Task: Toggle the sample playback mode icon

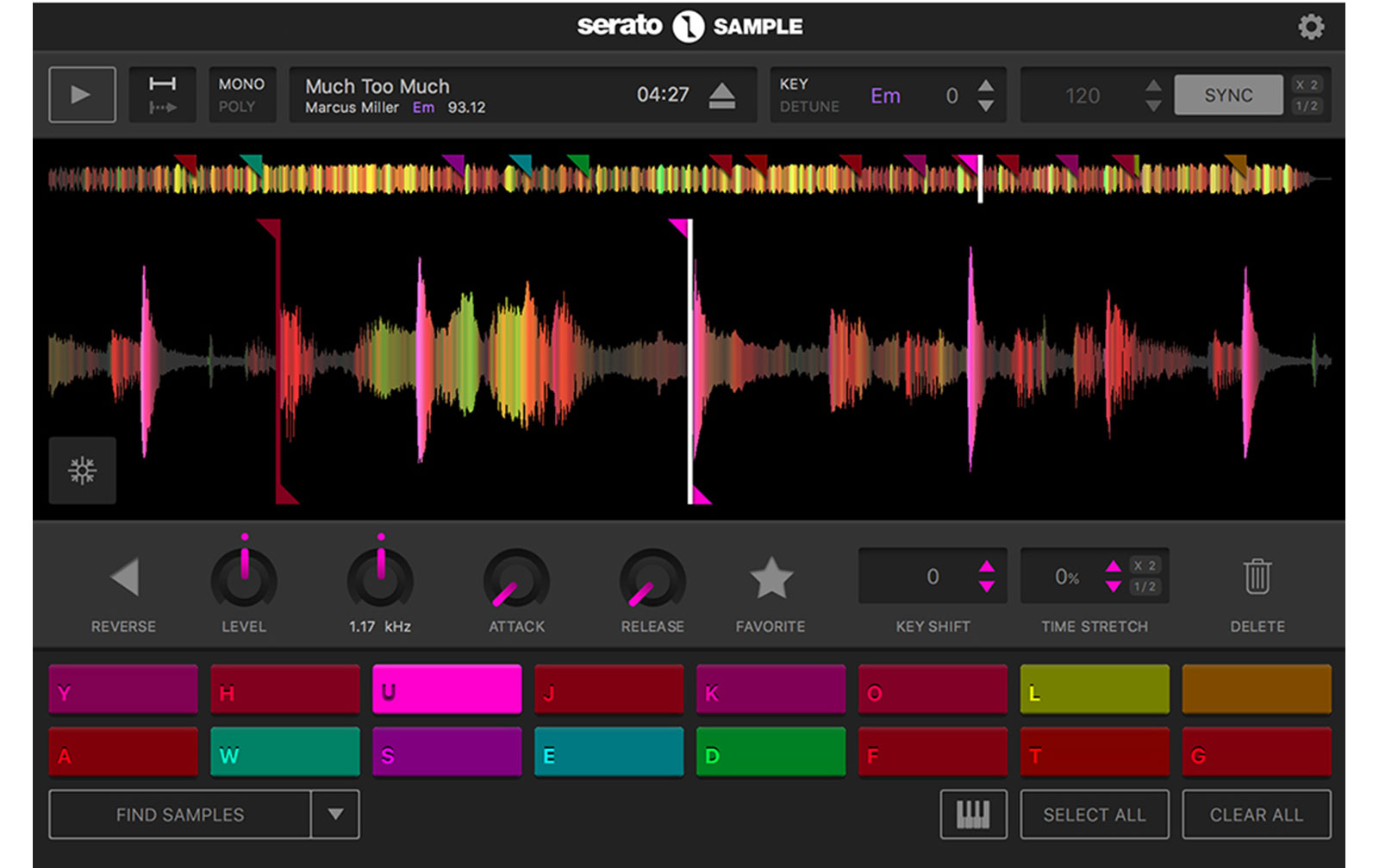Action: pos(163,95)
